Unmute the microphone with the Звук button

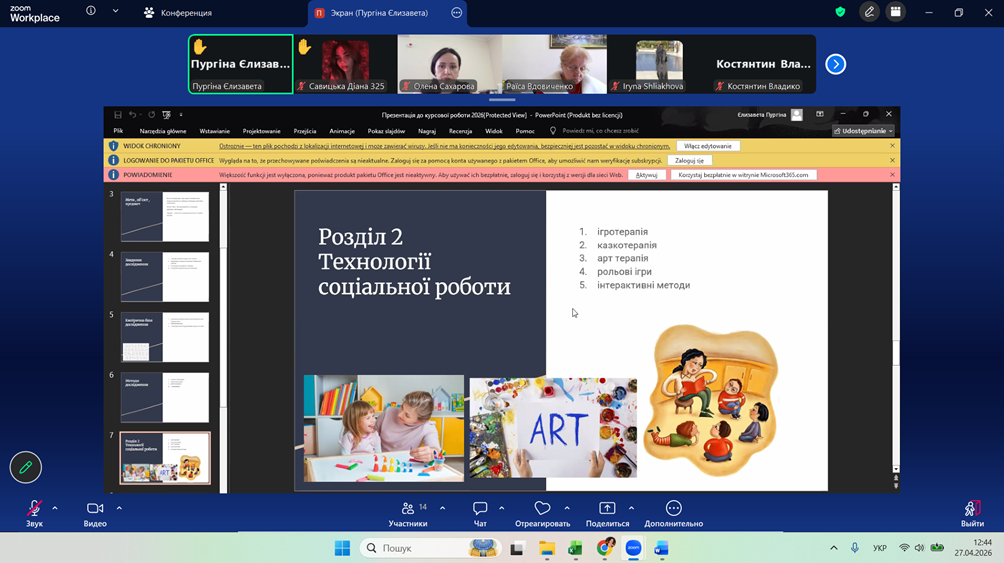click(34, 509)
